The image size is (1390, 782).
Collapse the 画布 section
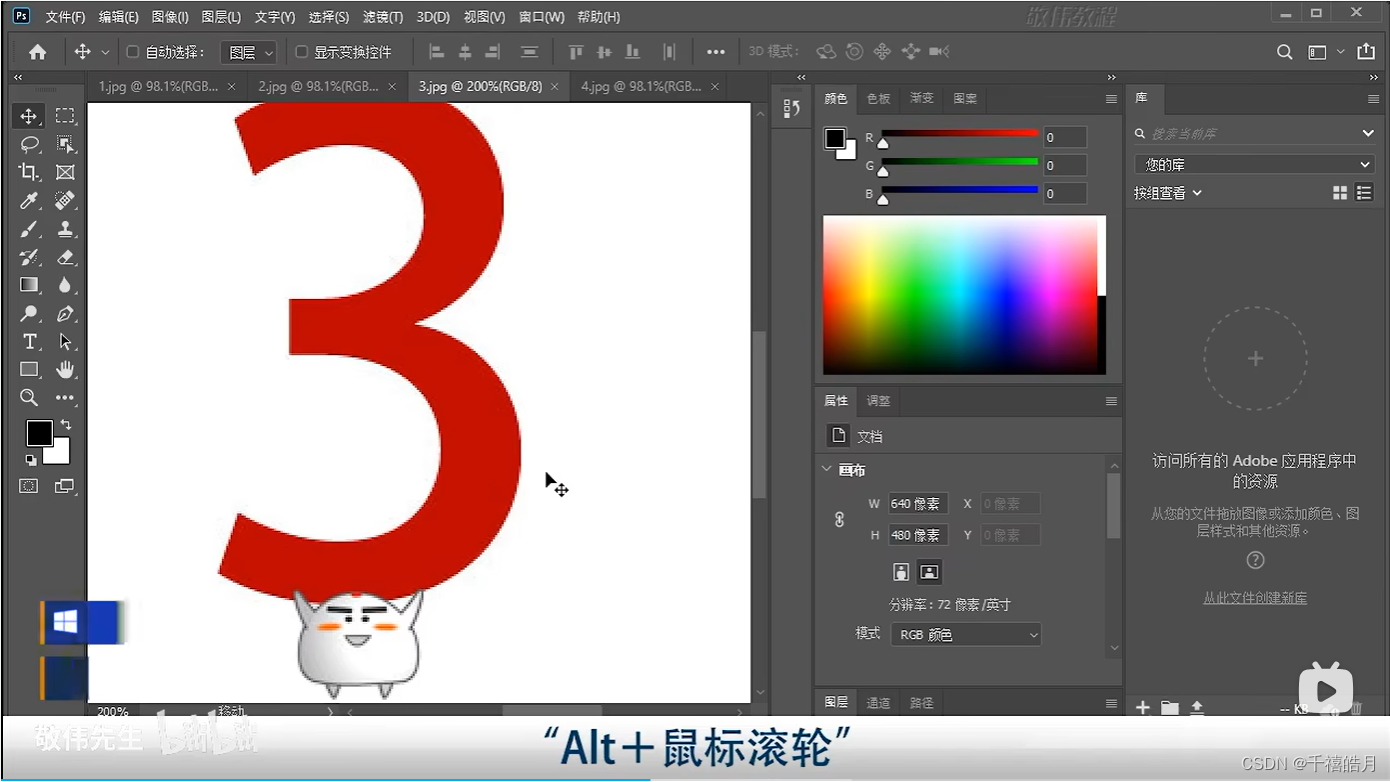click(x=827, y=469)
